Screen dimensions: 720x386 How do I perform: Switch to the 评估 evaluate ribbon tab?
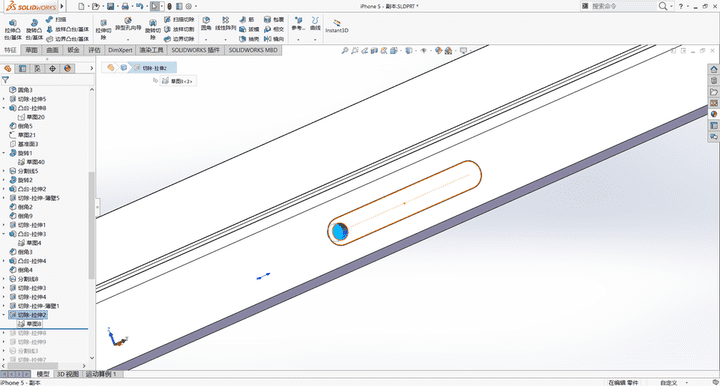pyautogui.click(x=94, y=50)
